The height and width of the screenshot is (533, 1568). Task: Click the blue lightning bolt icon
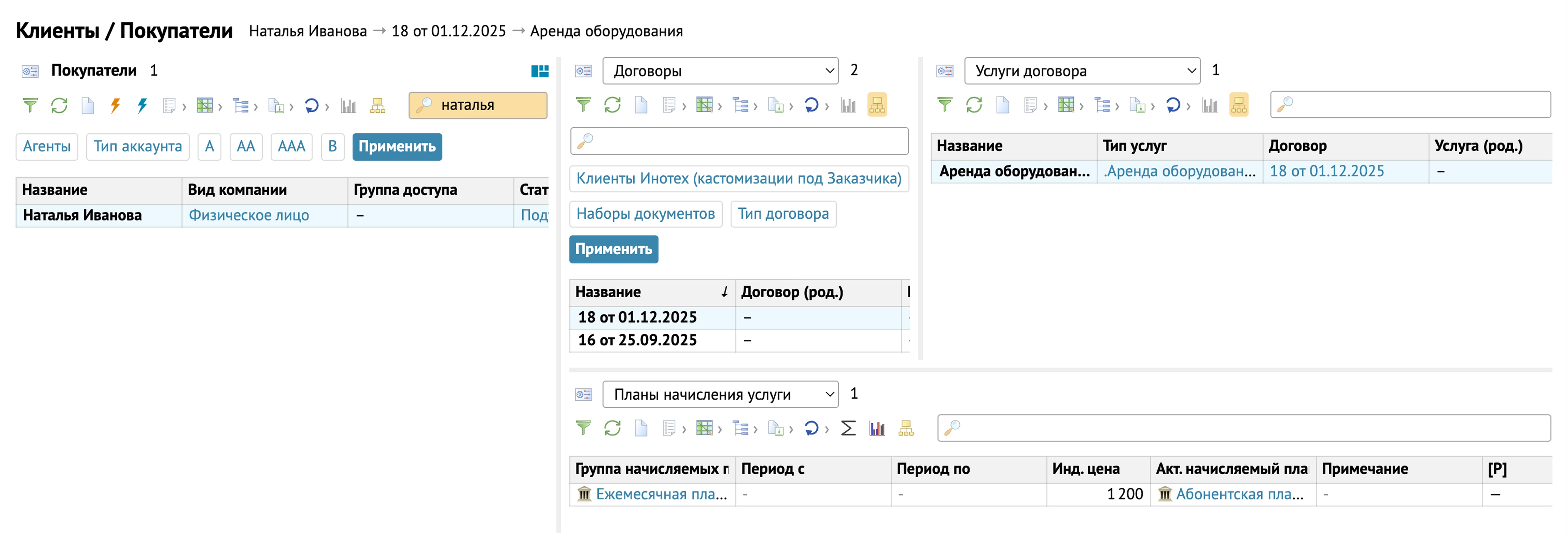pyautogui.click(x=142, y=105)
